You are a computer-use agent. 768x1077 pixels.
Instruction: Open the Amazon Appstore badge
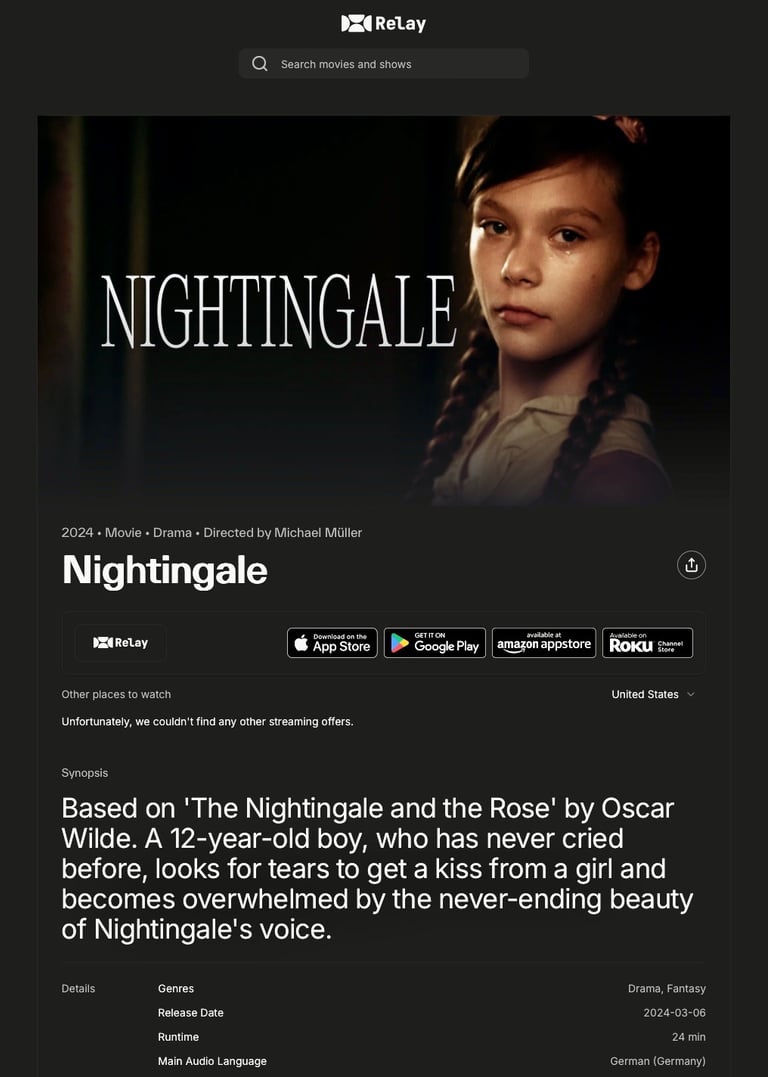pos(544,643)
